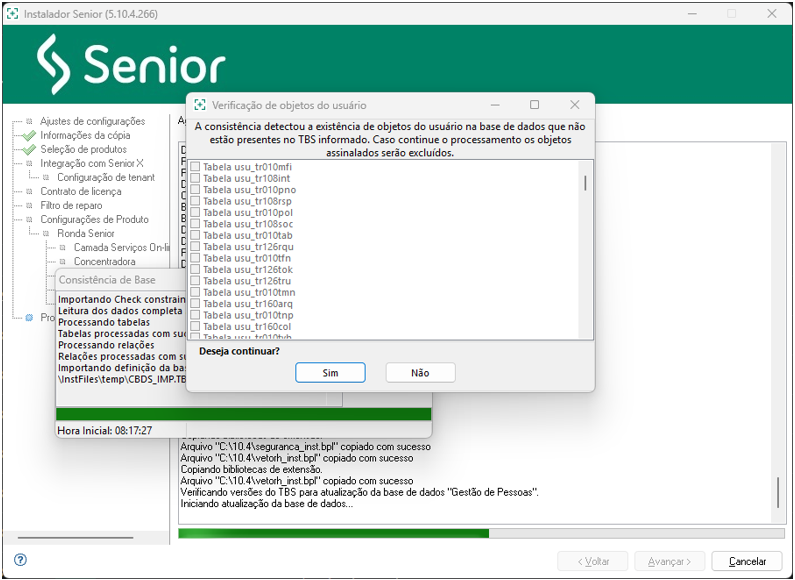795x580 pixels.
Task: Click the 'Iniciando atualização da base de dados...' log line
Action: [267, 504]
